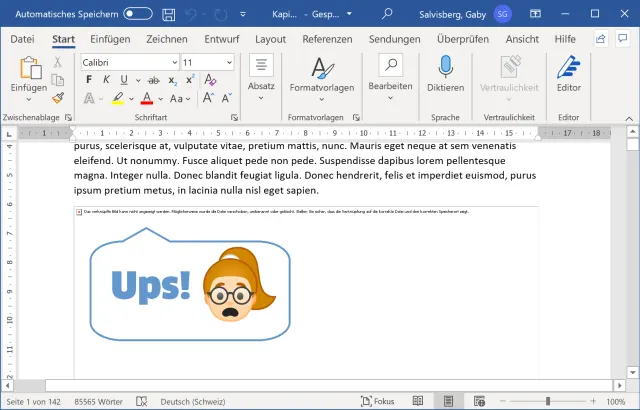Open the Referenzen ribbon tab

coord(327,39)
